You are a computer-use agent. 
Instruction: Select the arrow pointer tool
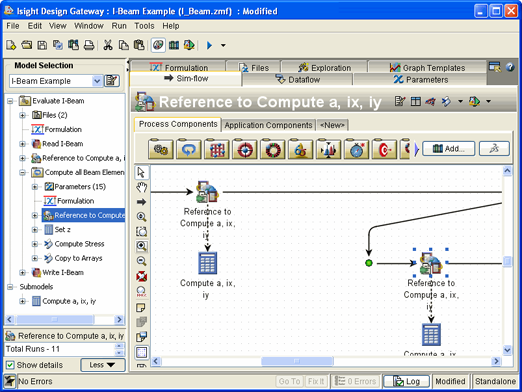(141, 172)
